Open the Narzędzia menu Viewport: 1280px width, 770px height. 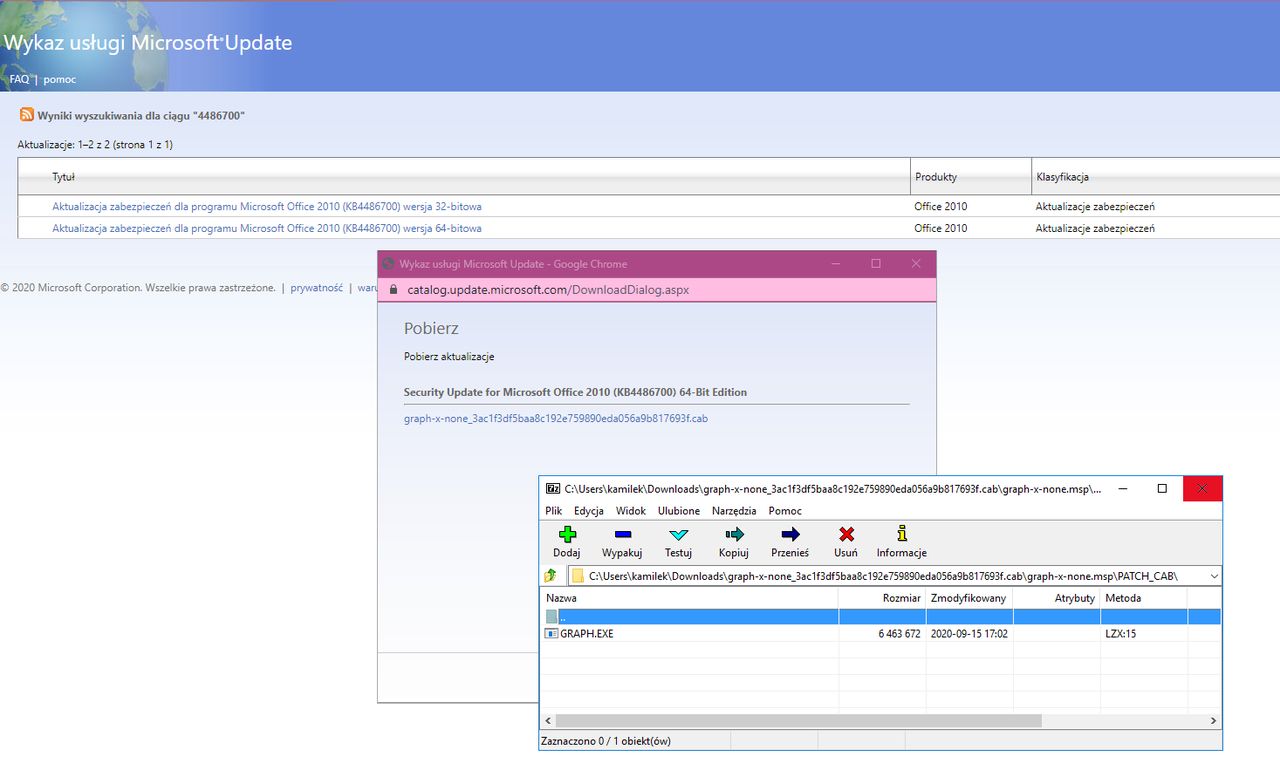coord(735,511)
